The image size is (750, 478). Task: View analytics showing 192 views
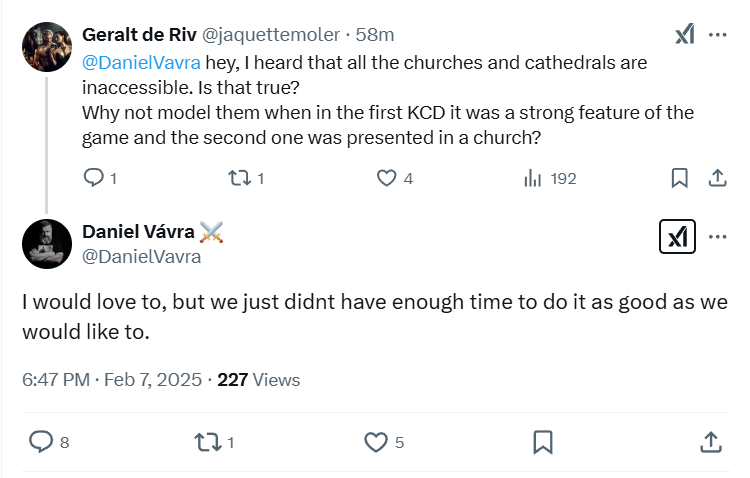(532, 178)
